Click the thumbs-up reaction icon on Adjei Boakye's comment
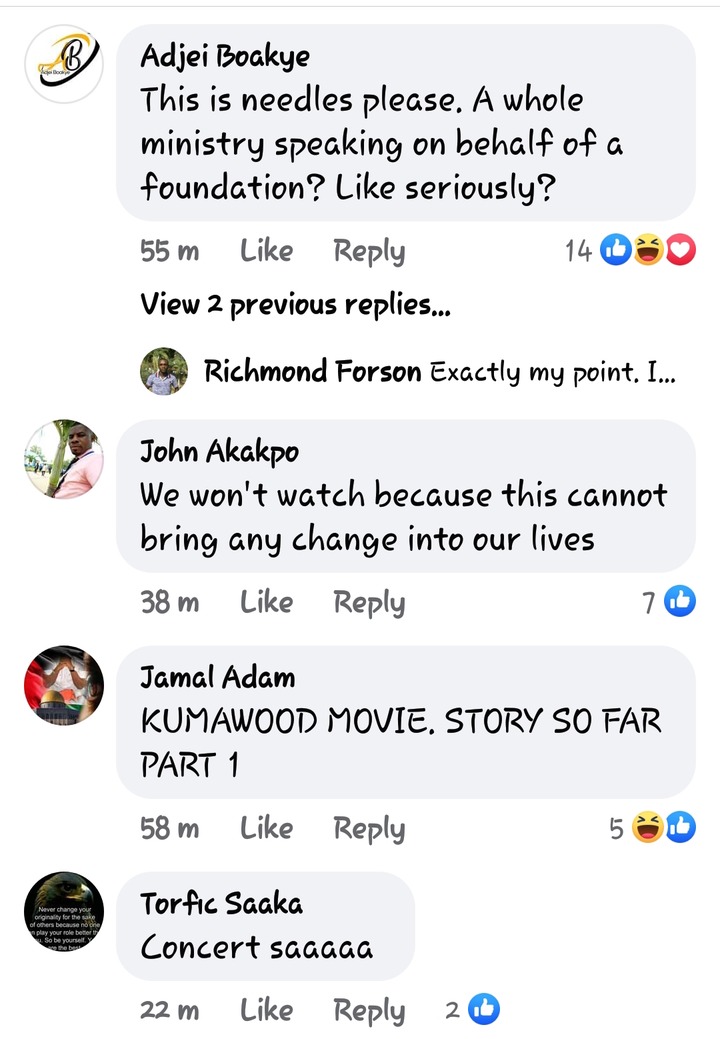The width and height of the screenshot is (720, 1039). [x=615, y=250]
